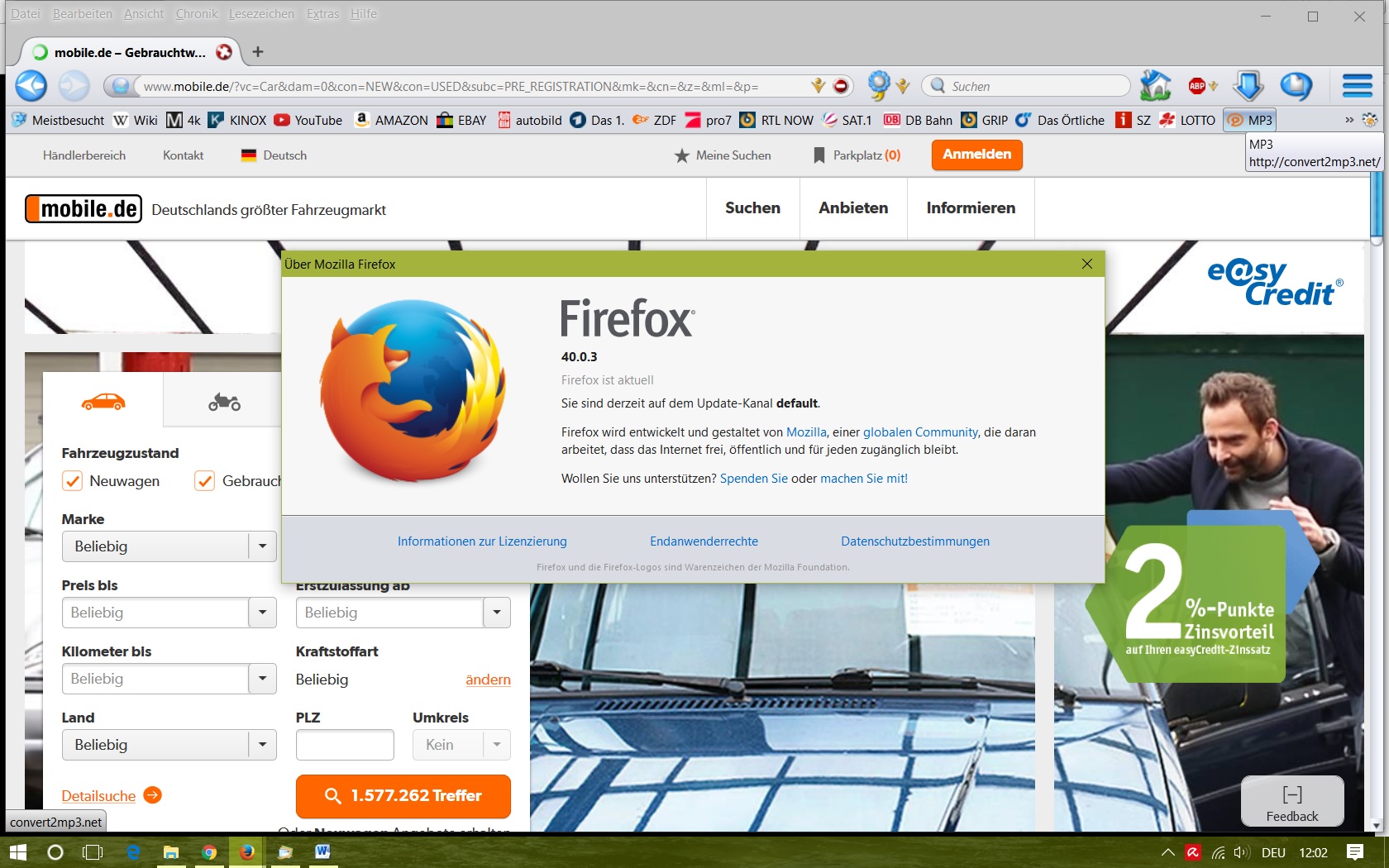
Task: Click the browser forward arrow button
Action: coord(74,86)
